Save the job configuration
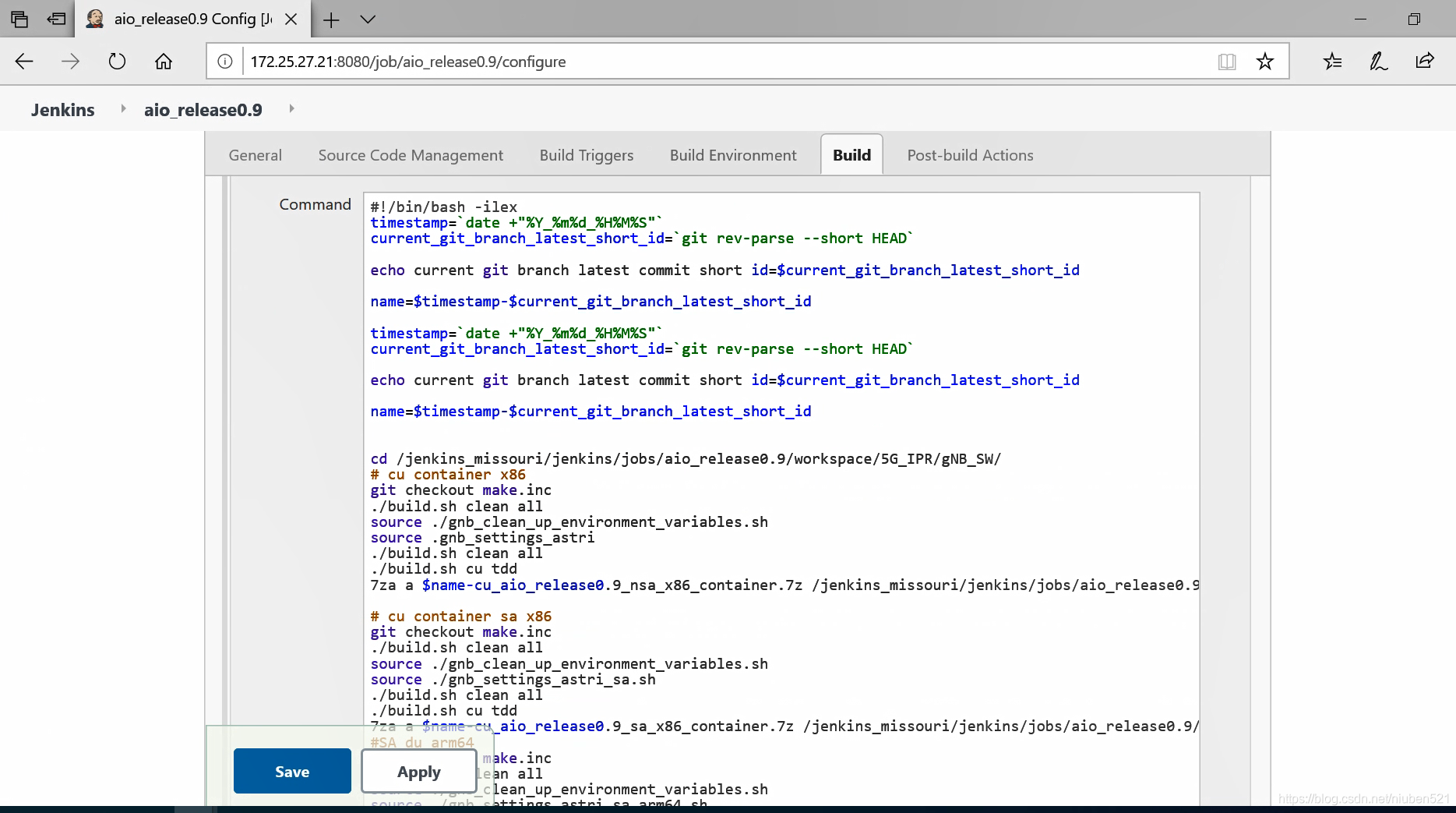 [x=292, y=771]
